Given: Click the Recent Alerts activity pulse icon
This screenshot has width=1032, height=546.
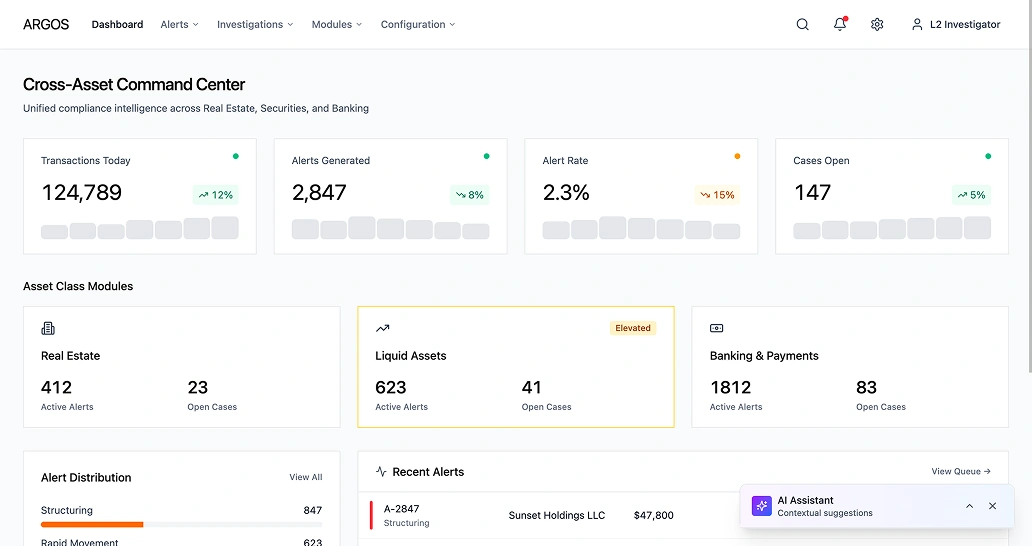Looking at the screenshot, I should pos(381,472).
